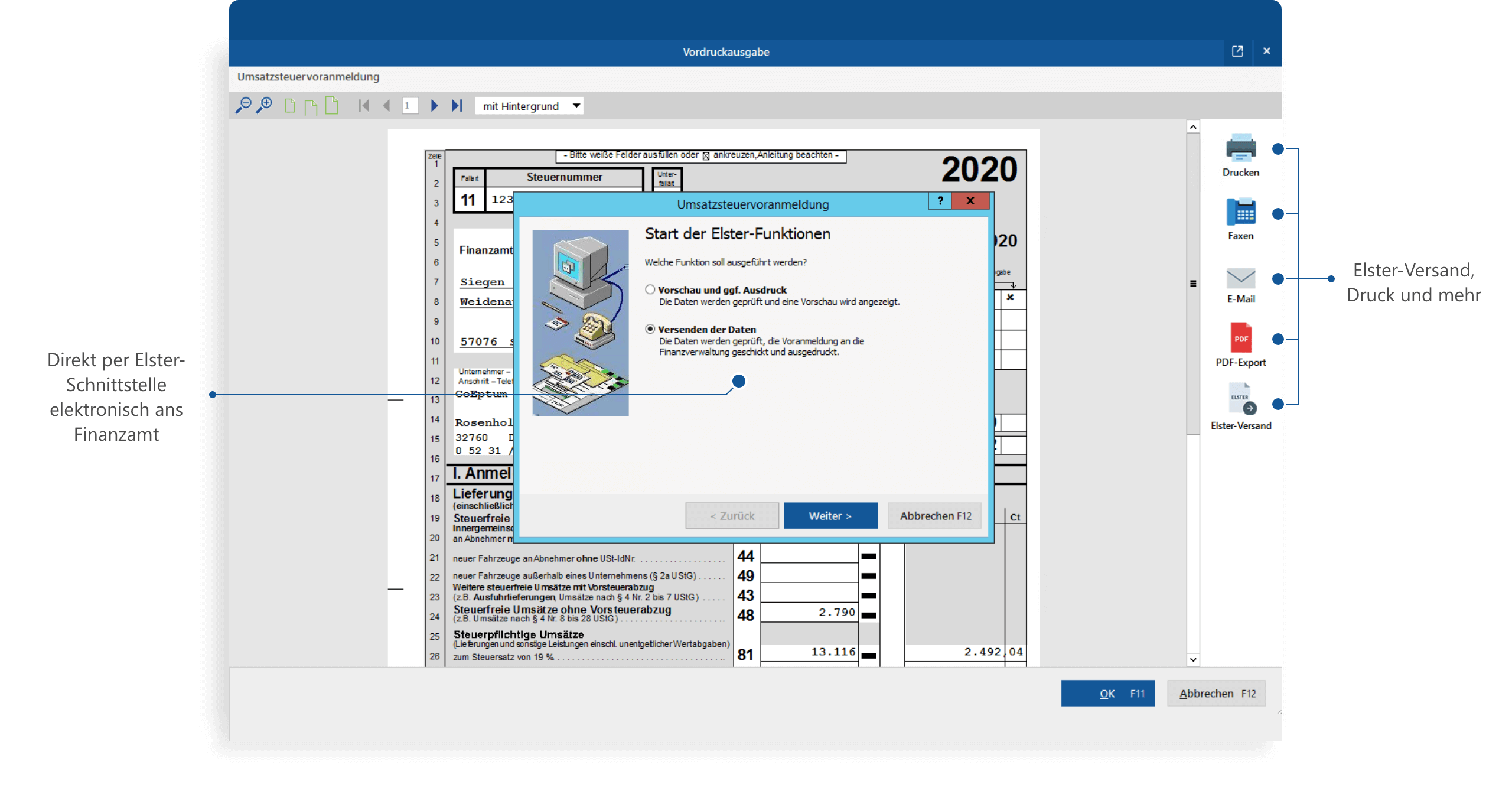Click the zoom out magnifier icon
Screen dimensions: 1512x807
[243, 106]
